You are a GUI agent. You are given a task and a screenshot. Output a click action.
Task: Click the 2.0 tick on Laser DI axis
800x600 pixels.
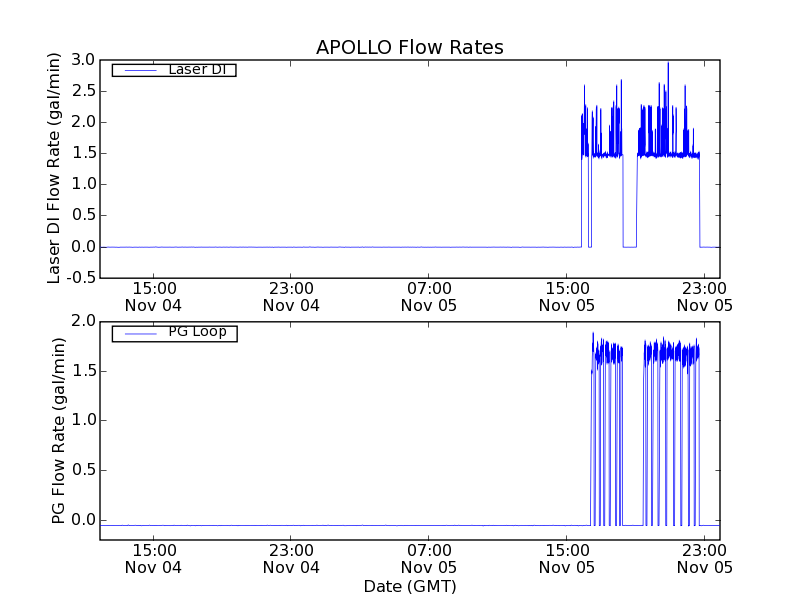pyautogui.click(x=83, y=122)
